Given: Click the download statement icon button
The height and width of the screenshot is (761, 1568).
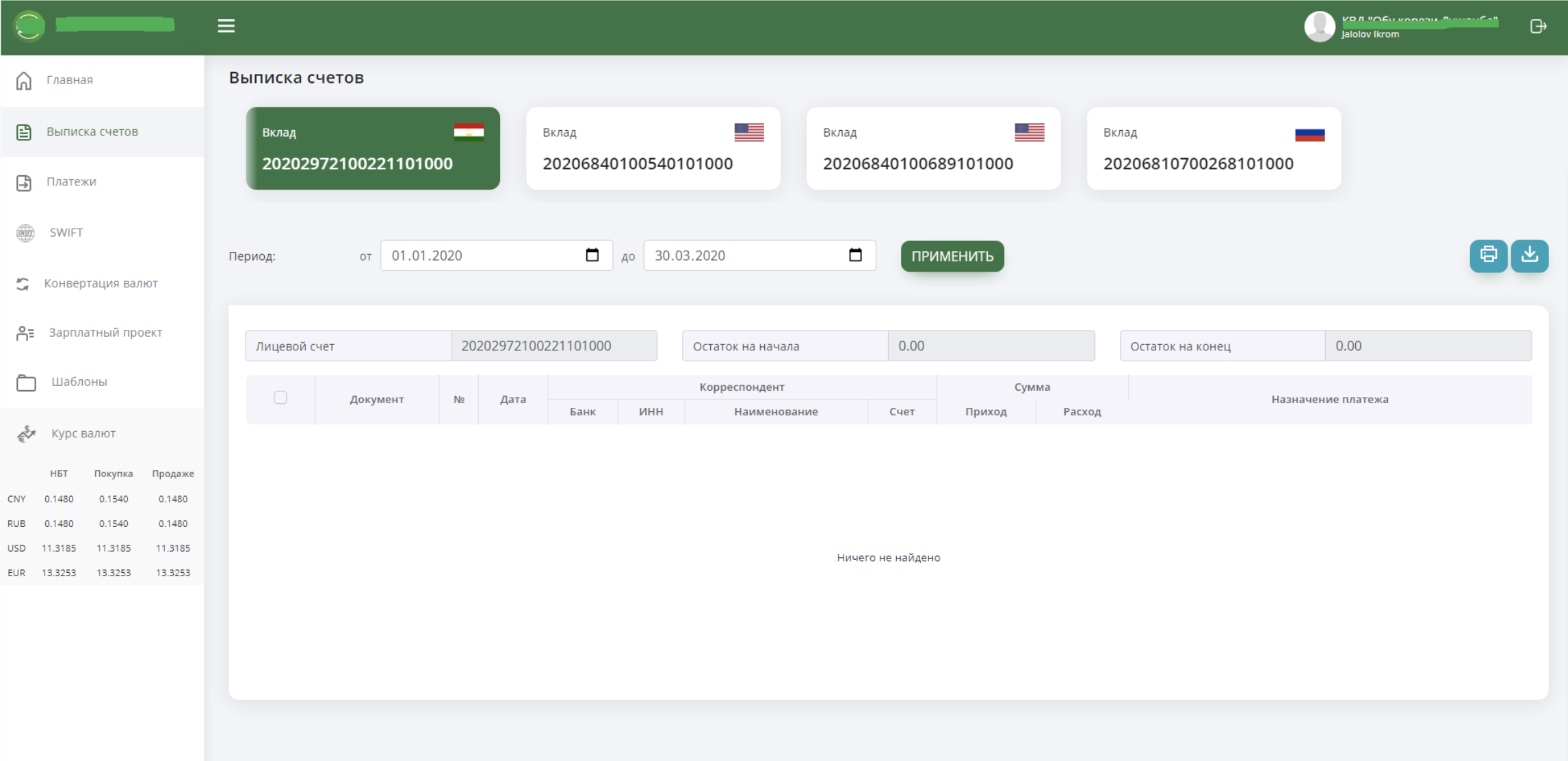Looking at the screenshot, I should [x=1529, y=255].
